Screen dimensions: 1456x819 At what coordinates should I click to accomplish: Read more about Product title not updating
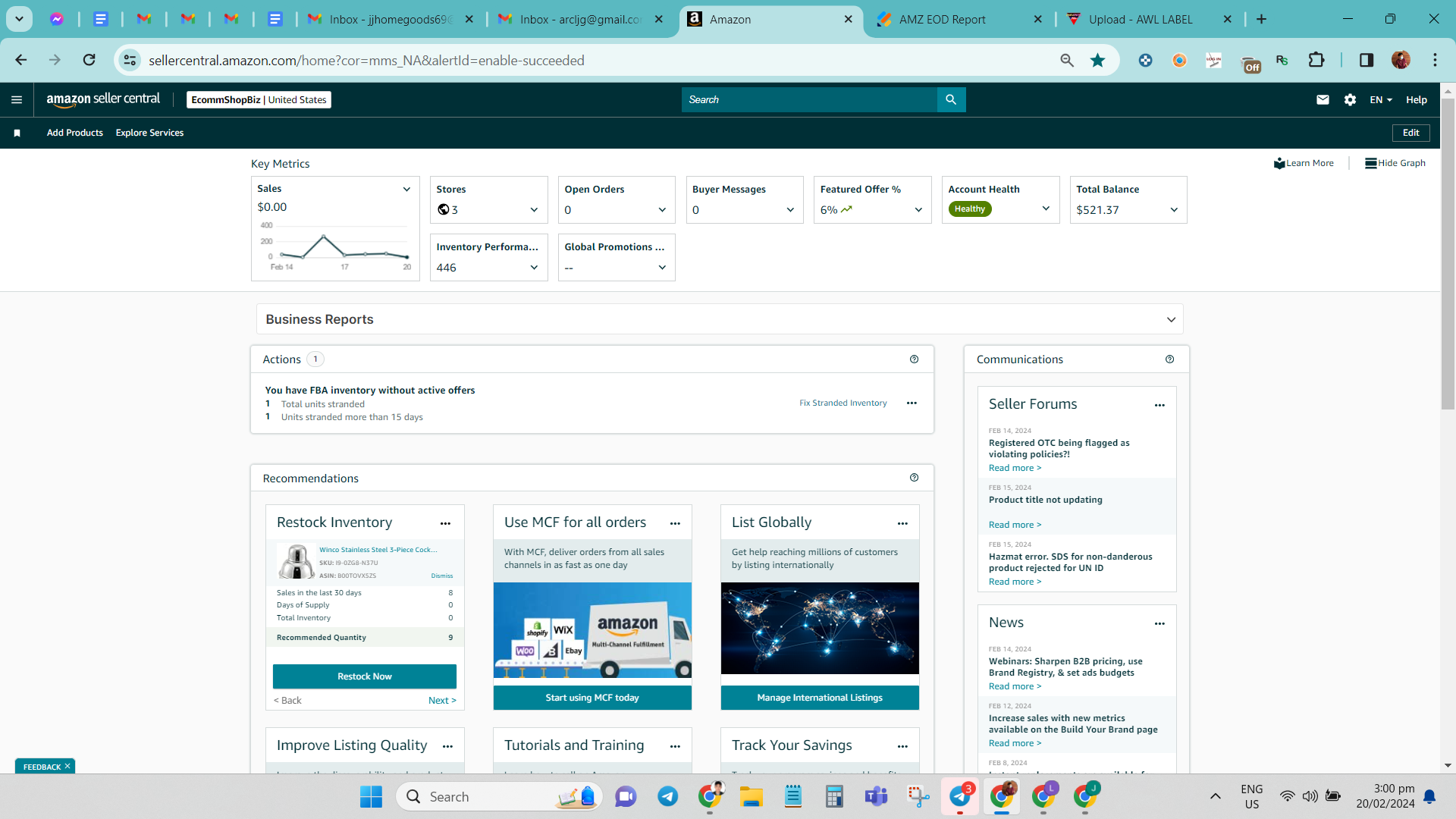(1015, 525)
